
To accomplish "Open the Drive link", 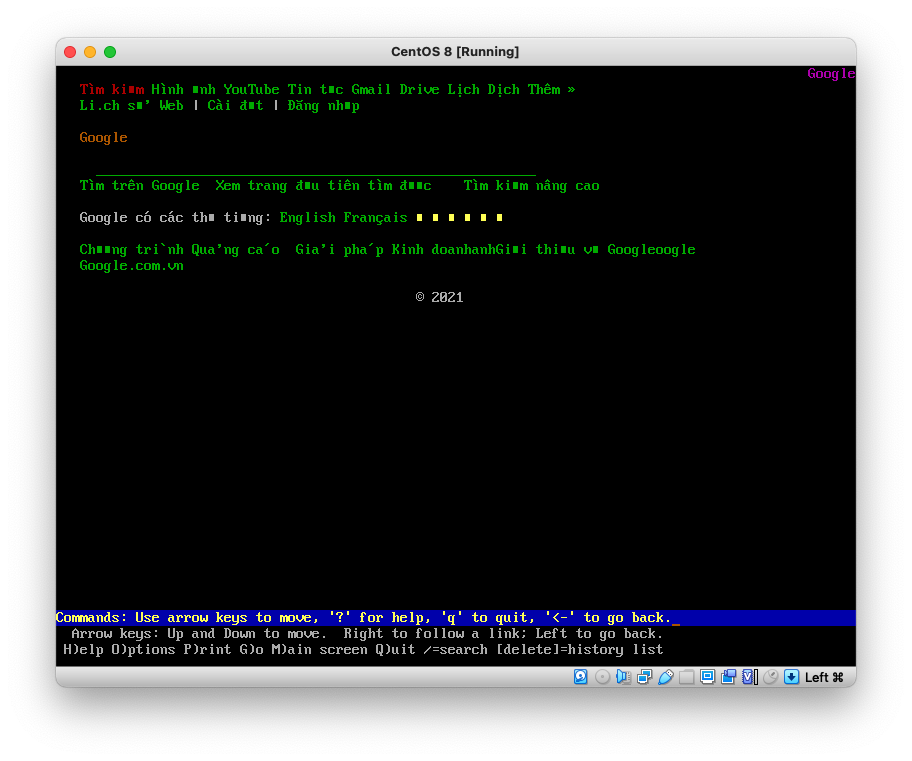I will pyautogui.click(x=419, y=90).
